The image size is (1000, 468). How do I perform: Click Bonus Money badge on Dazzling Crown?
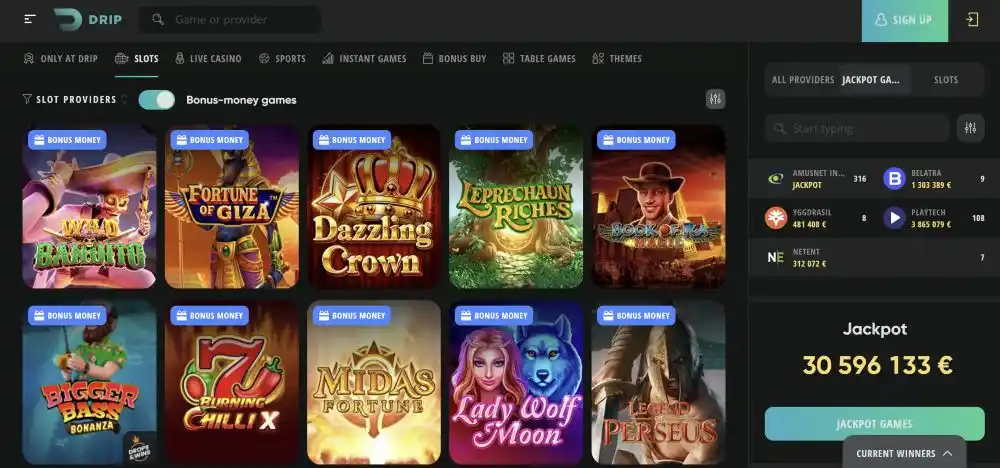click(x=352, y=140)
